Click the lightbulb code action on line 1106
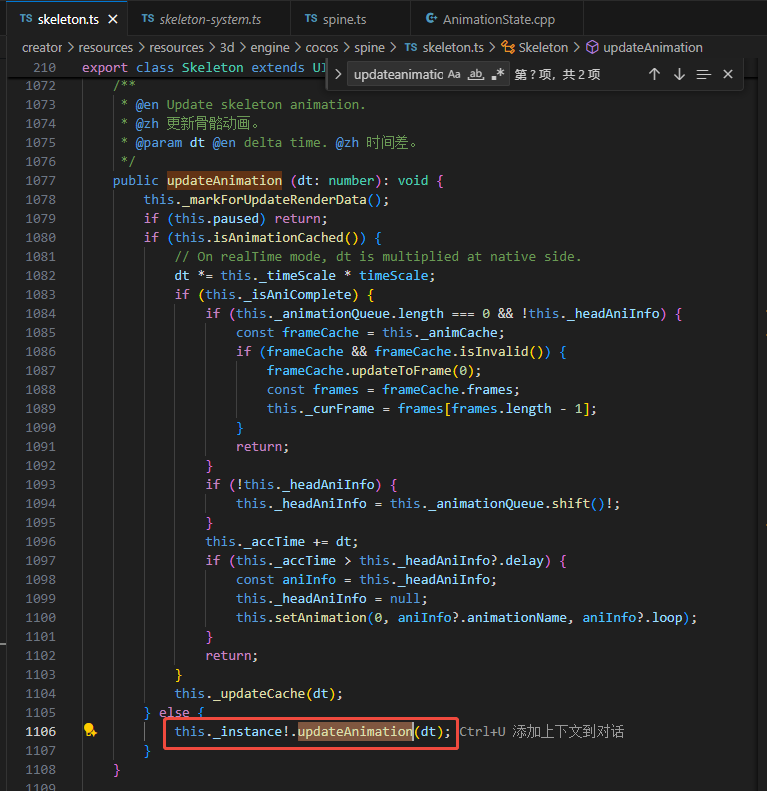Screen dimensions: 767x791 (90, 730)
